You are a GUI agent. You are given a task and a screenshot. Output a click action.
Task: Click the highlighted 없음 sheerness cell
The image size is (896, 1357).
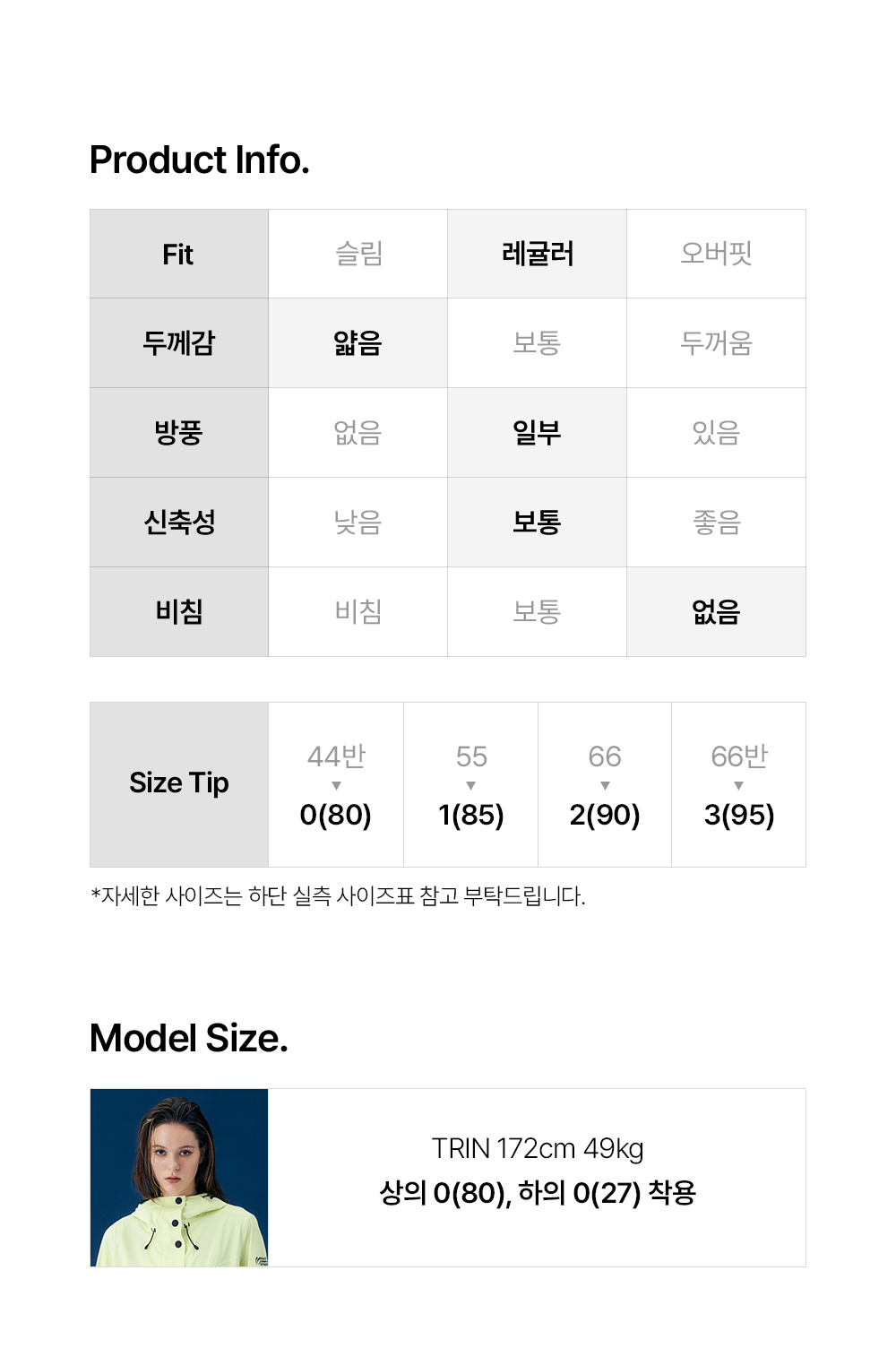[x=716, y=611]
